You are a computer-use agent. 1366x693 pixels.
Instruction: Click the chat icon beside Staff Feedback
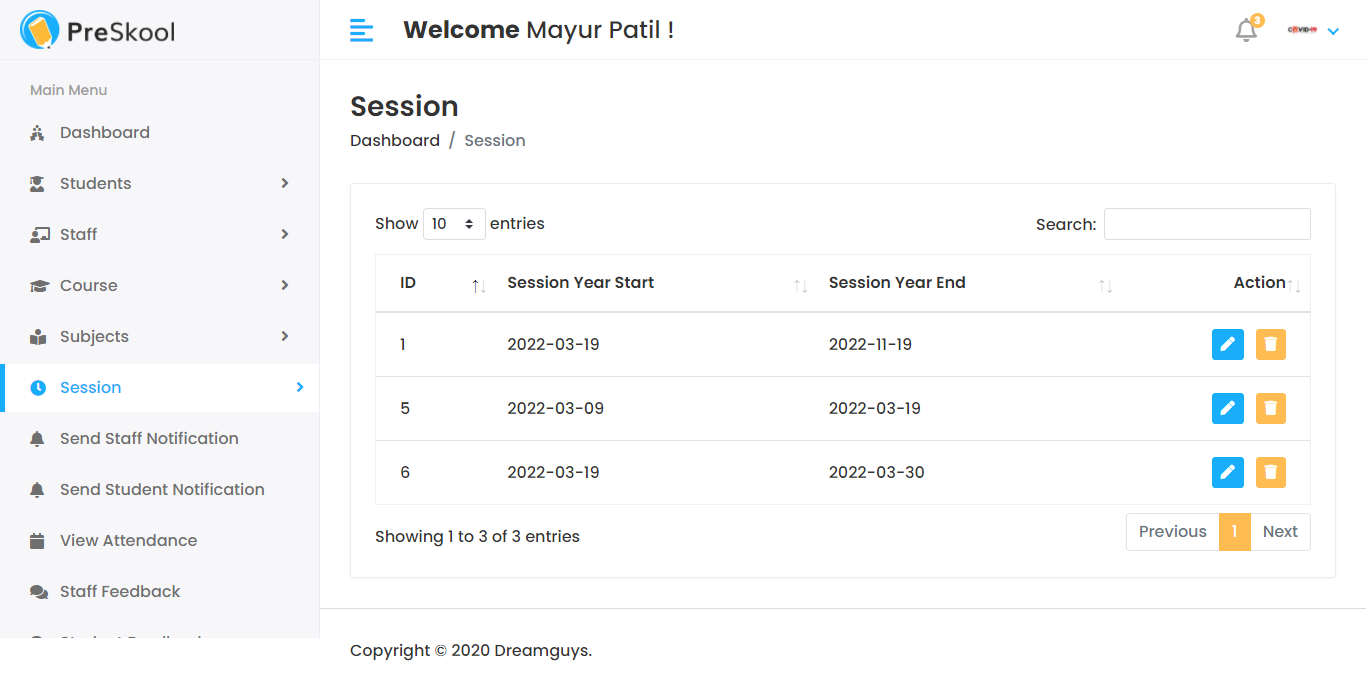37,591
